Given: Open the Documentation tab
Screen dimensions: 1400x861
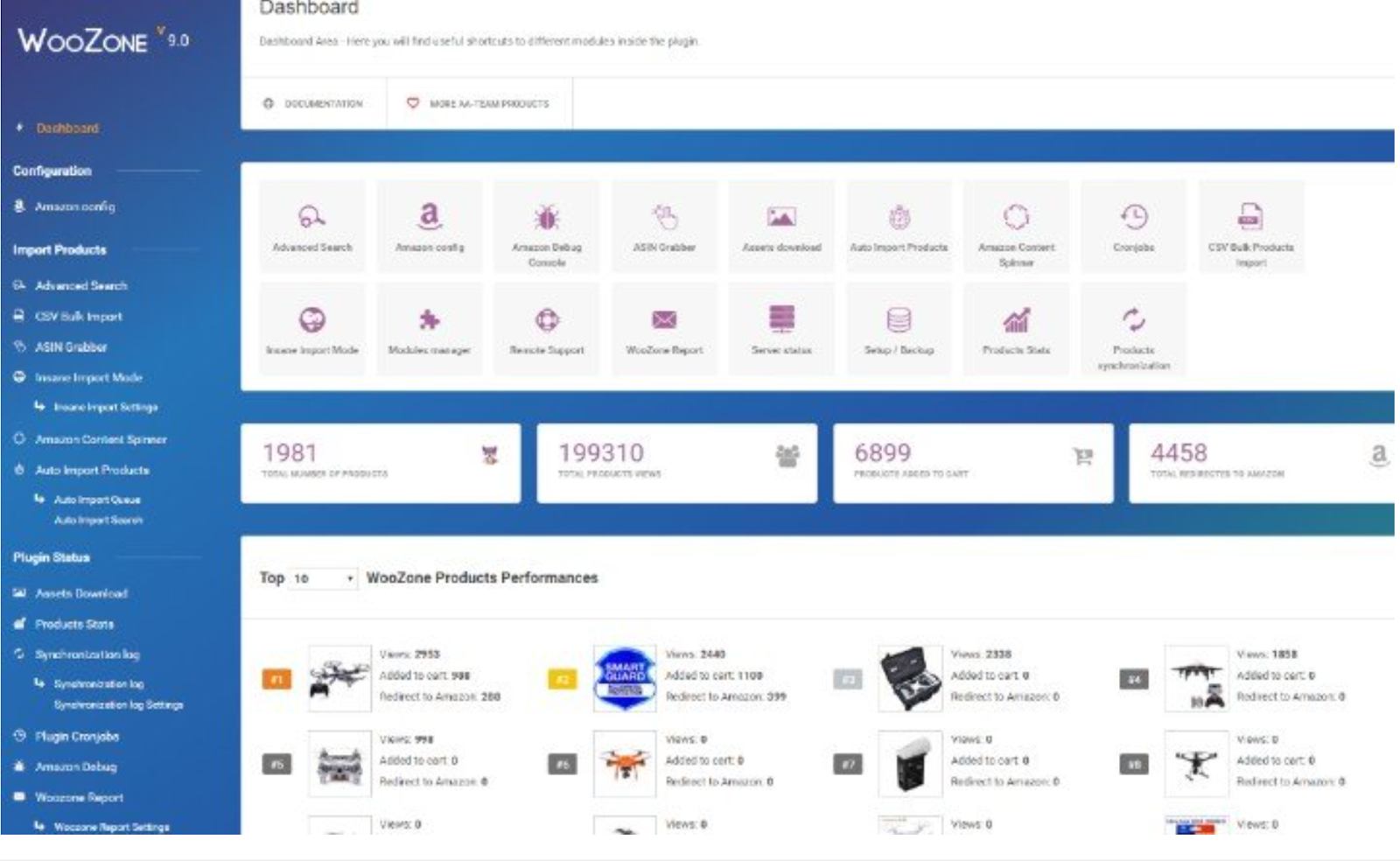Looking at the screenshot, I should 313,103.
